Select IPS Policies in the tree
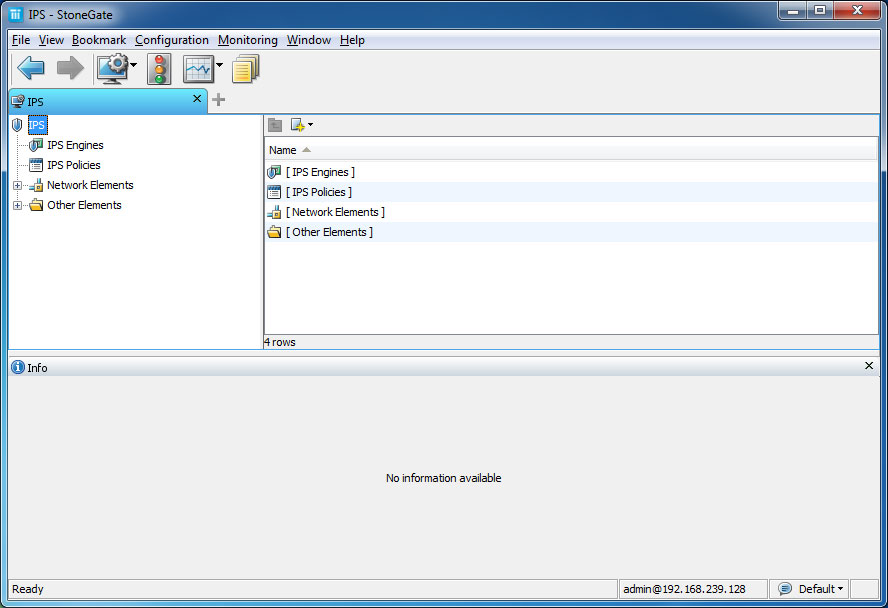The width and height of the screenshot is (888, 608). [x=74, y=165]
